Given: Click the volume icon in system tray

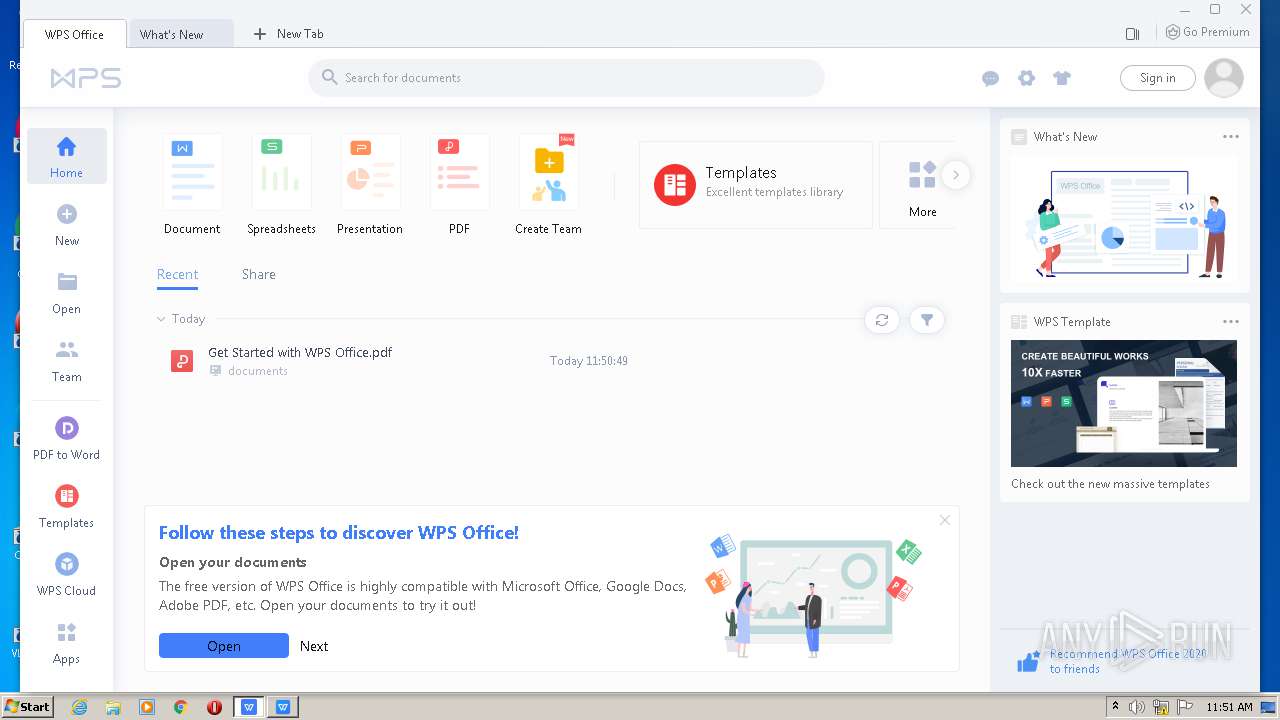Looking at the screenshot, I should tap(1136, 707).
